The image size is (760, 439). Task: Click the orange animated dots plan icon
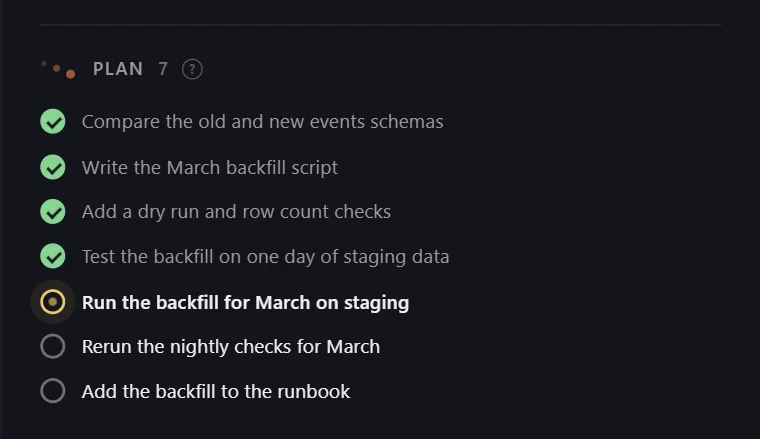[58, 69]
